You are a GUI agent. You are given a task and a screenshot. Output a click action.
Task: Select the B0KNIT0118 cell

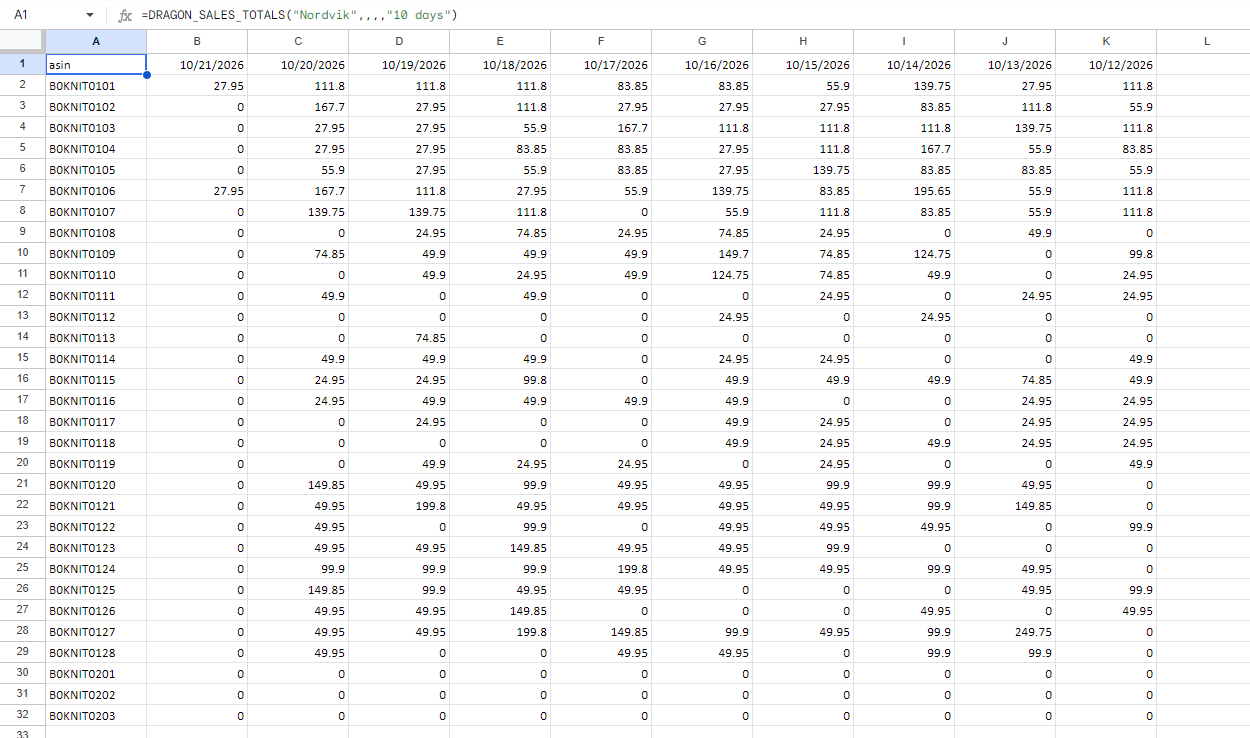point(96,442)
